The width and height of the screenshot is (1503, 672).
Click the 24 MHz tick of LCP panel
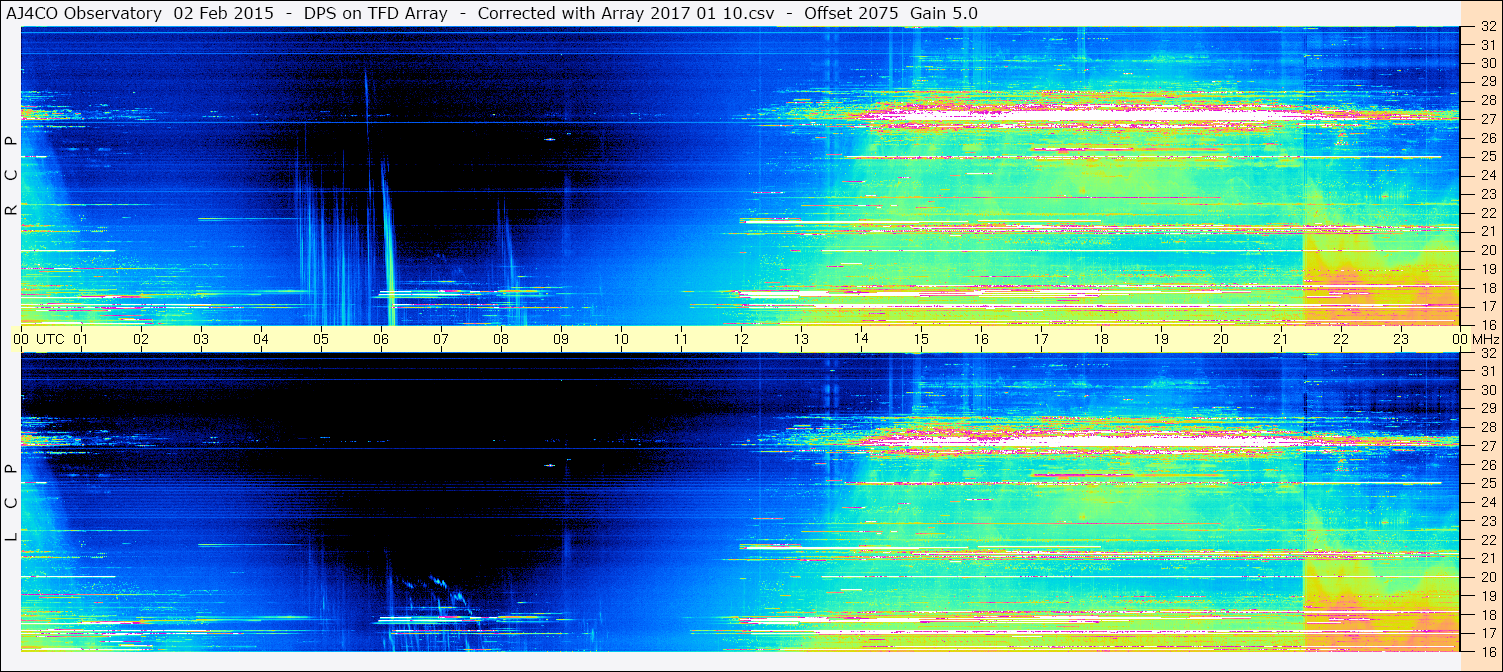(1487, 502)
